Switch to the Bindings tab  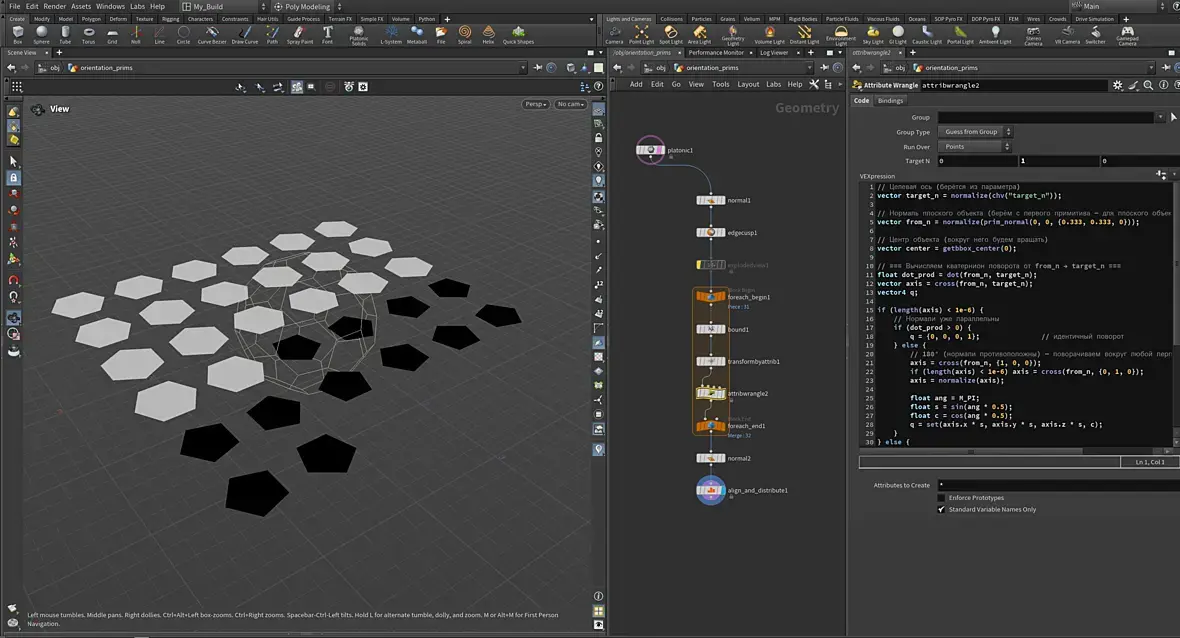tap(890, 101)
